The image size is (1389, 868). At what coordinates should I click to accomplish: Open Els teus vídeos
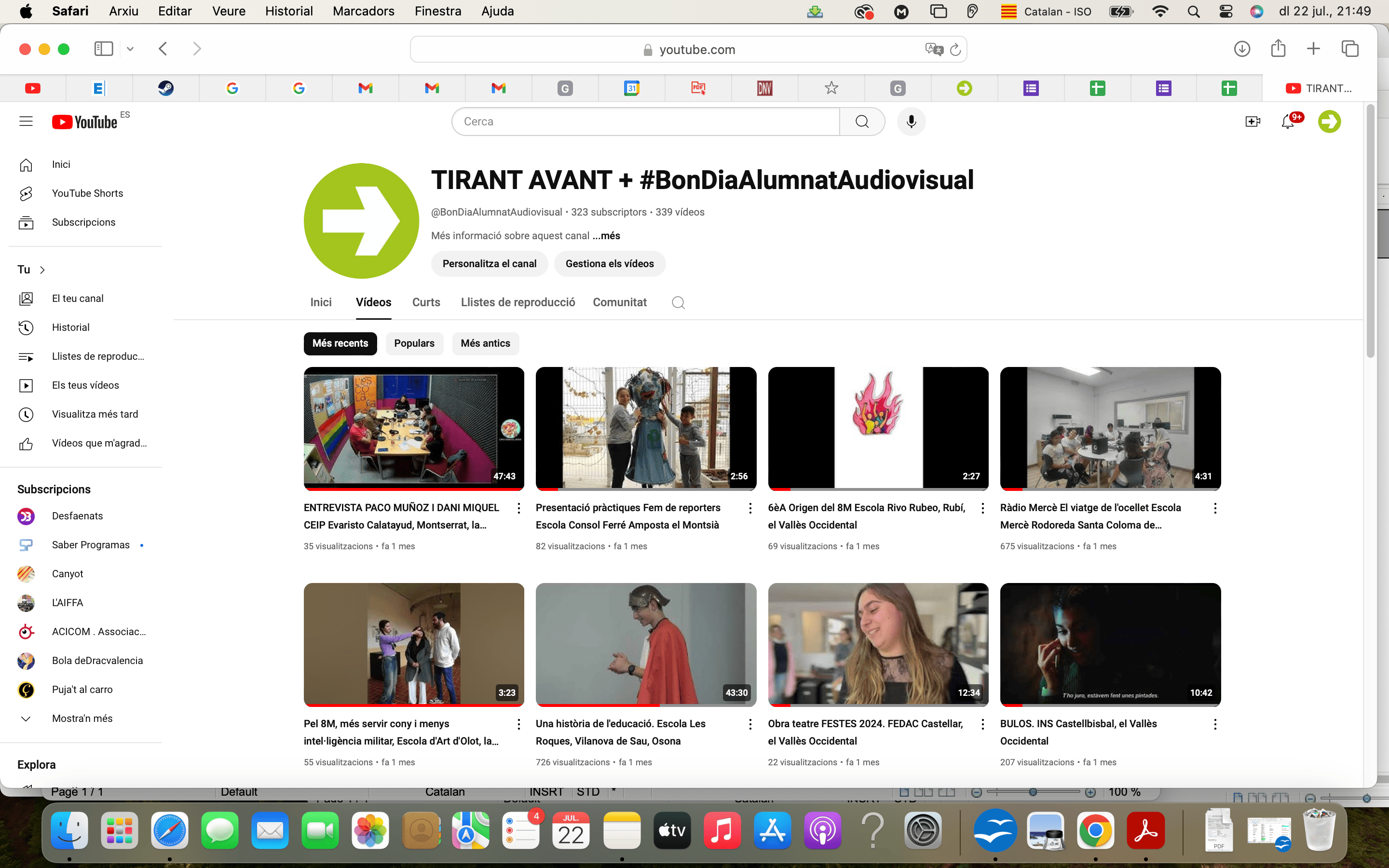85,385
